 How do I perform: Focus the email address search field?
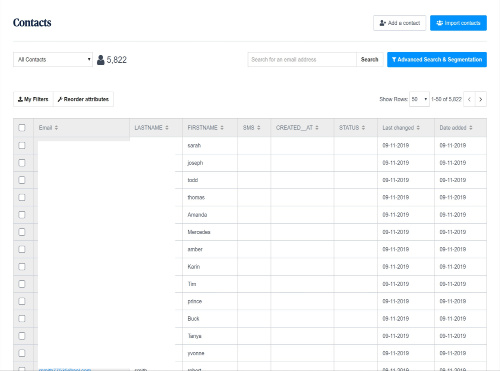(x=302, y=60)
